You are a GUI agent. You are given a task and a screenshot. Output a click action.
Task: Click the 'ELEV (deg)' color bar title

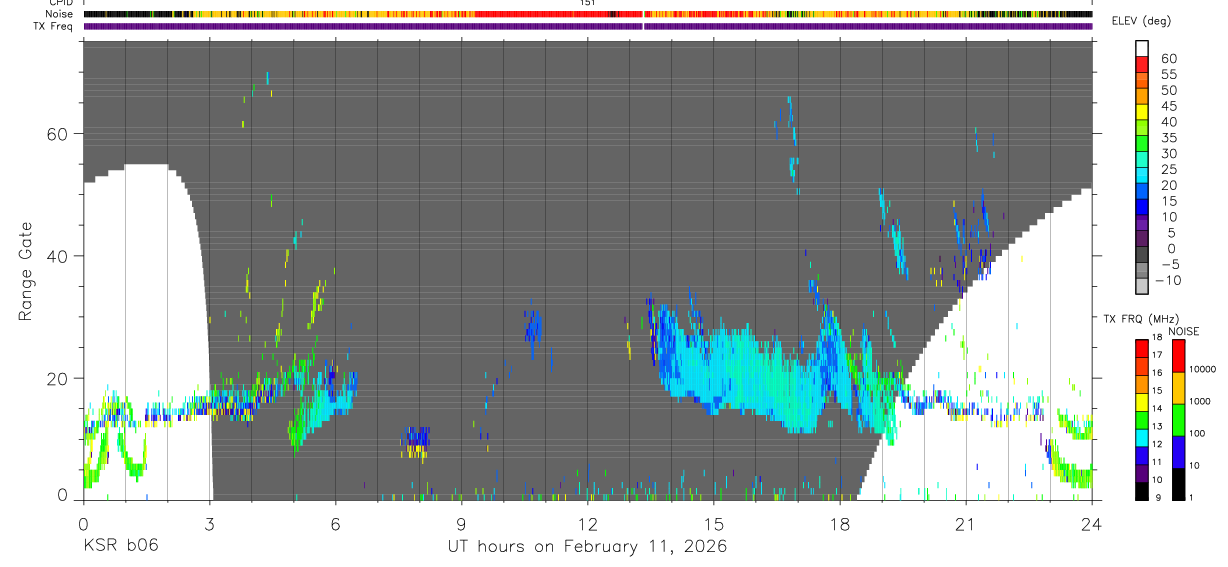(1141, 21)
